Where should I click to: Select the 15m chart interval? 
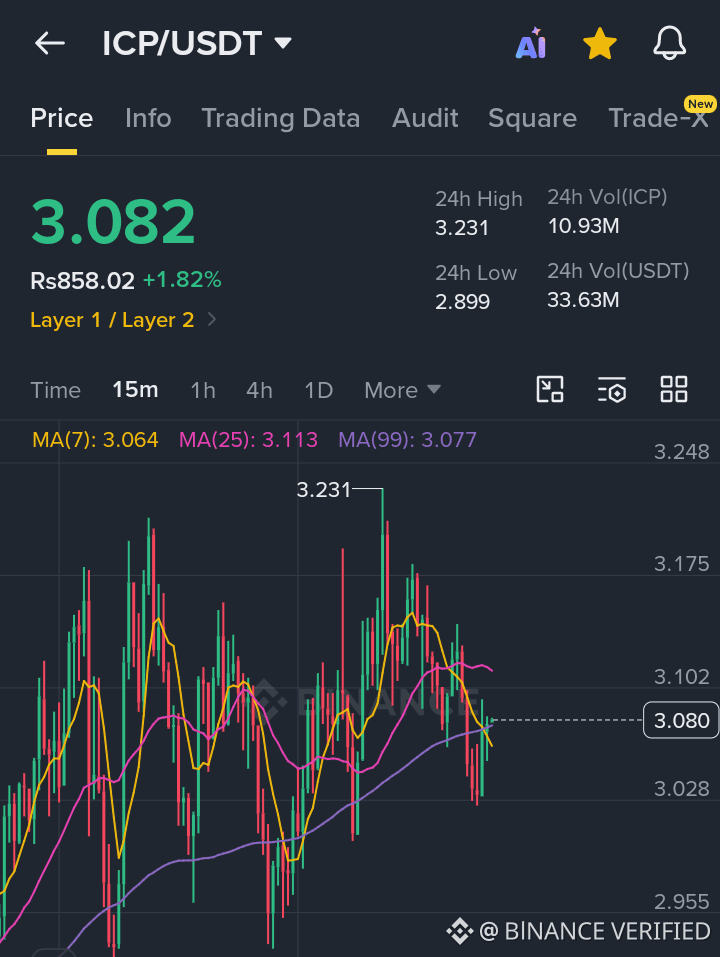point(135,389)
